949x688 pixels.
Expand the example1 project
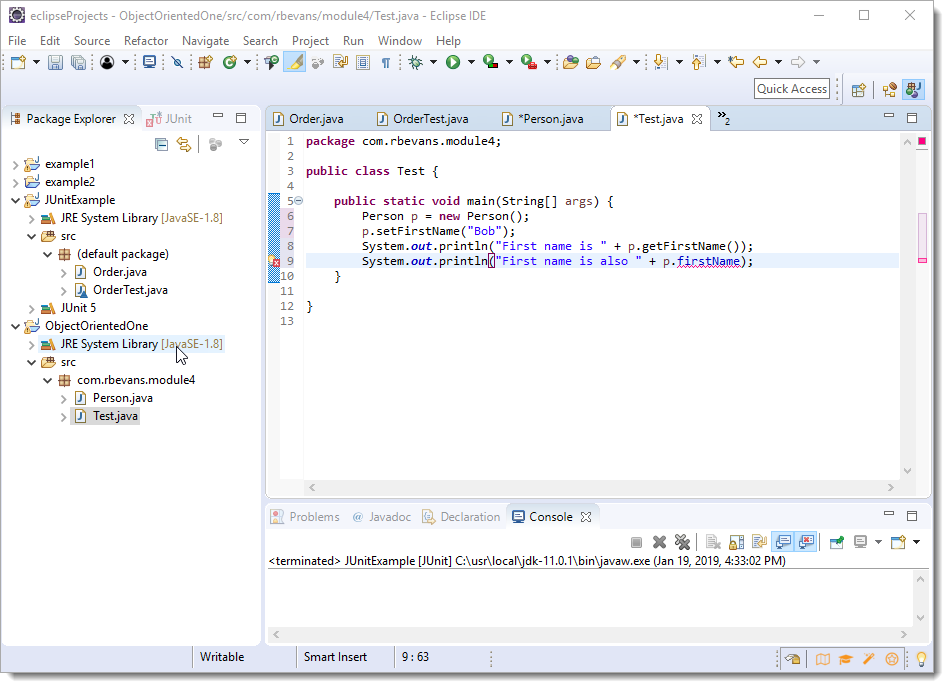tap(16, 165)
